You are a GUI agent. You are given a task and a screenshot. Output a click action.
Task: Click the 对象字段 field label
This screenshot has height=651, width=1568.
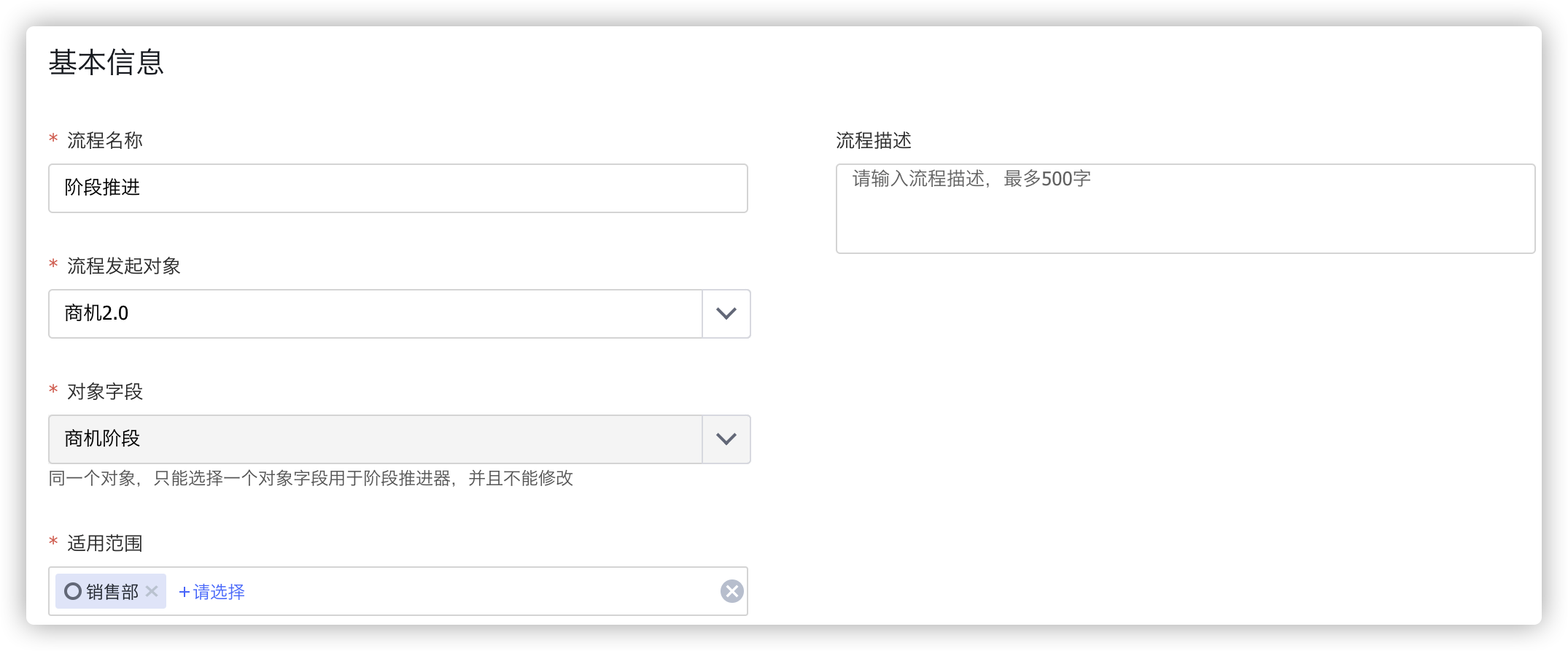pos(105,391)
